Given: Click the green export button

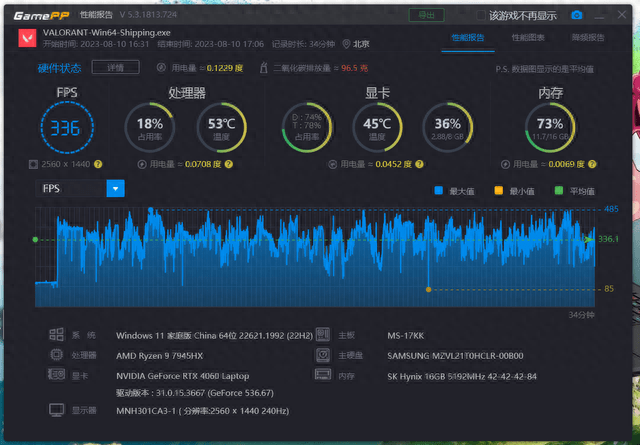Looking at the screenshot, I should point(427,16).
